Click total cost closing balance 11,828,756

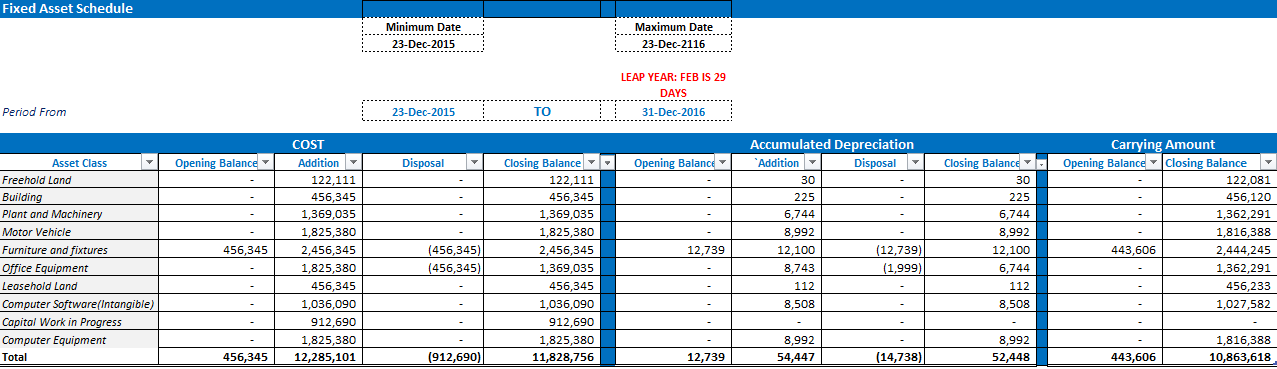(565, 356)
